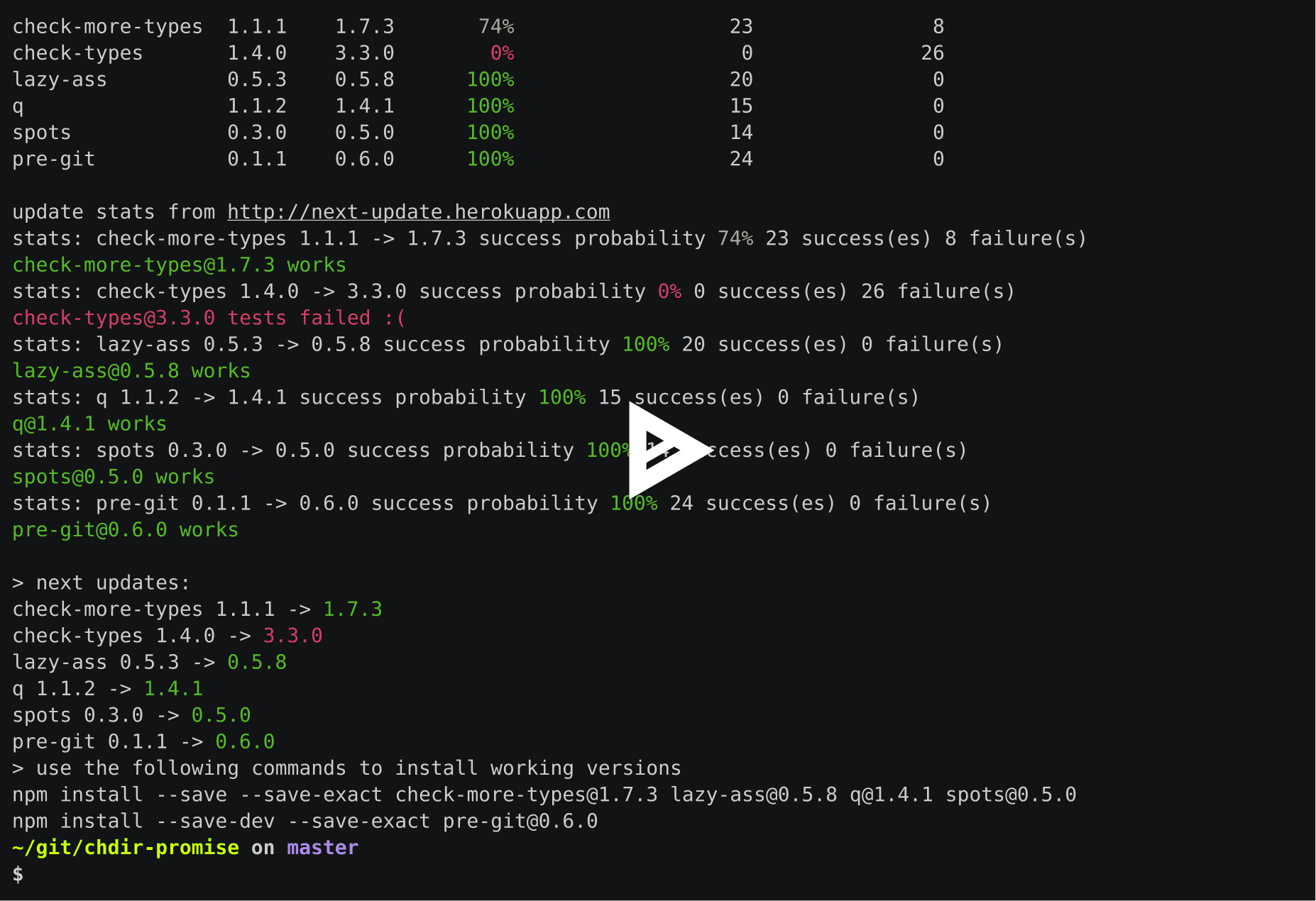The width and height of the screenshot is (1316, 901).
Task: Click the '> next updates:' heading
Action: [102, 583]
